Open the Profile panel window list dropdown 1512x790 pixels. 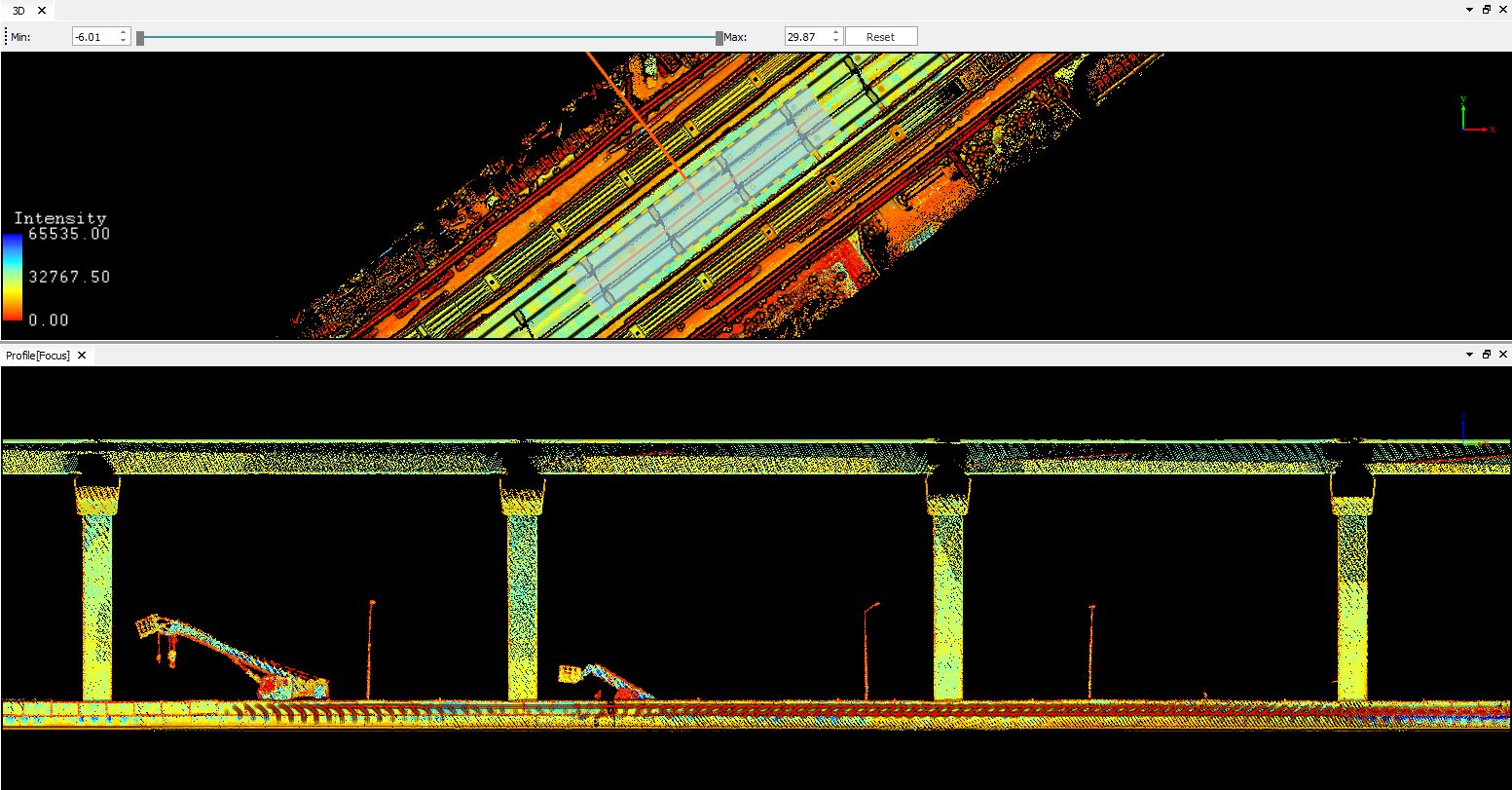point(1469,355)
